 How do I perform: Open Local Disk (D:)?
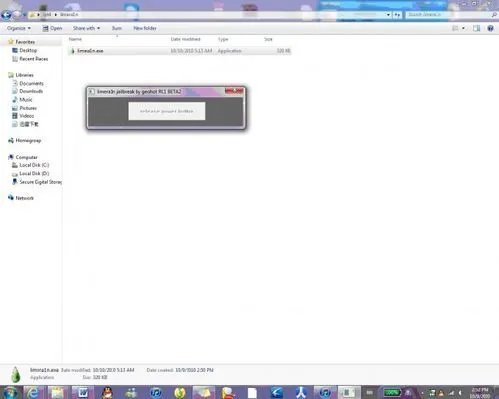34,174
